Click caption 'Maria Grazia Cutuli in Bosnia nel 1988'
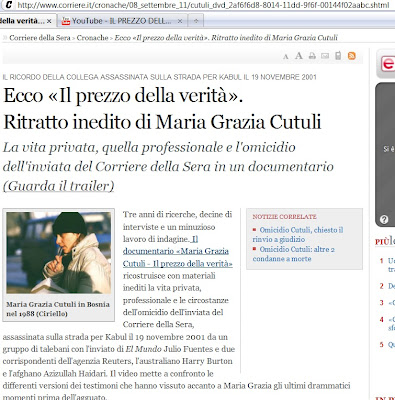Image resolution: width=395 pixels, height=400 pixels. (58, 309)
